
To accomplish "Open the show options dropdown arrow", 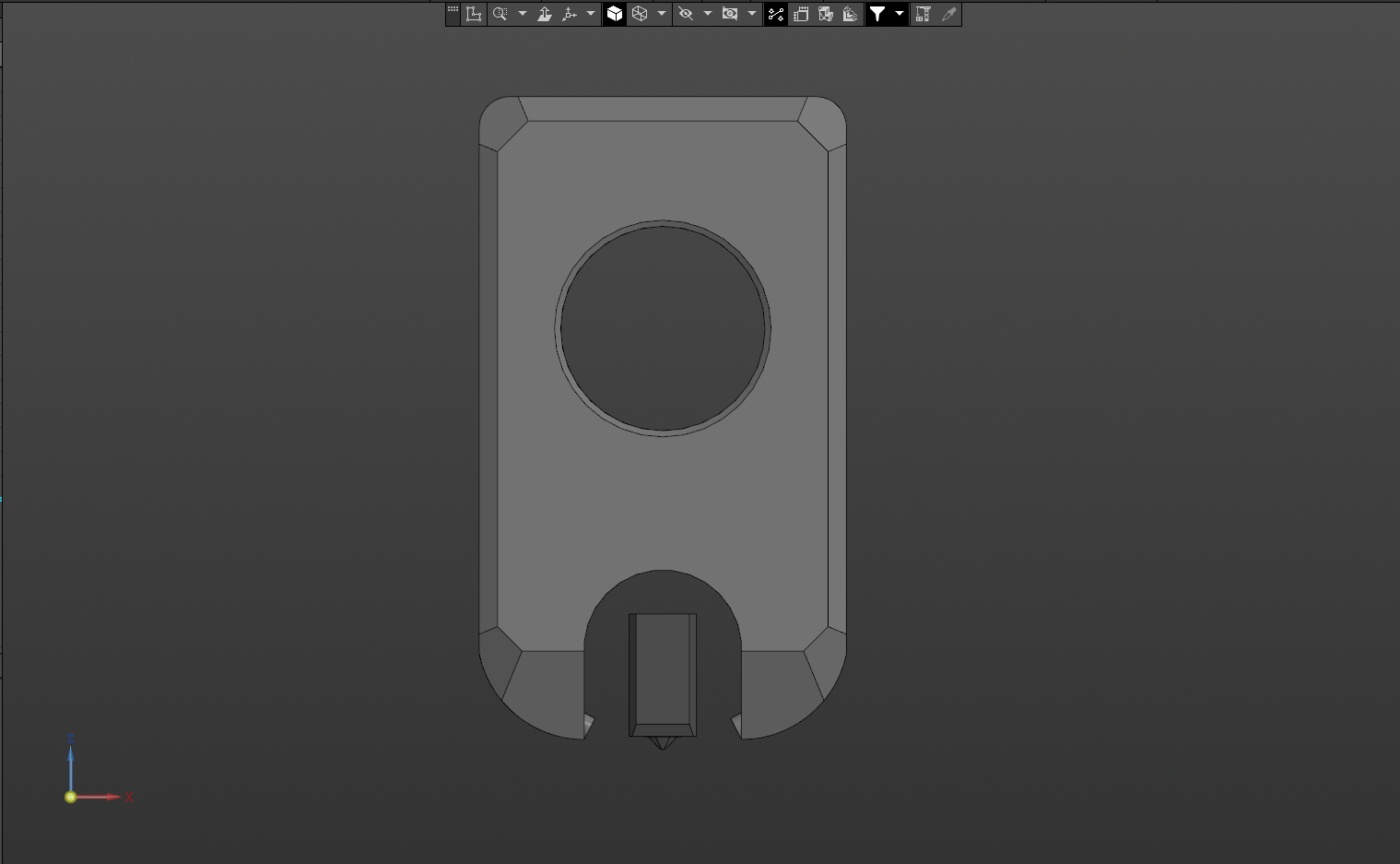I will click(x=752, y=14).
